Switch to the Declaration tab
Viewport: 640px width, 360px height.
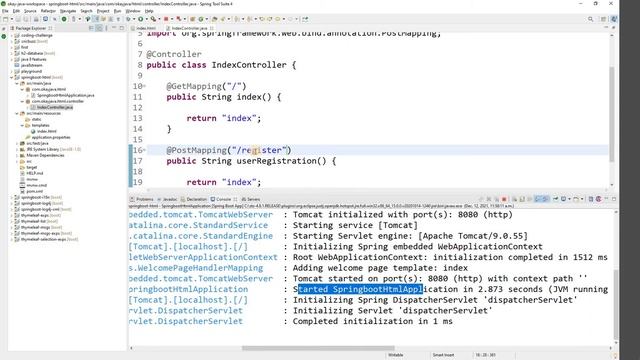coord(194,199)
